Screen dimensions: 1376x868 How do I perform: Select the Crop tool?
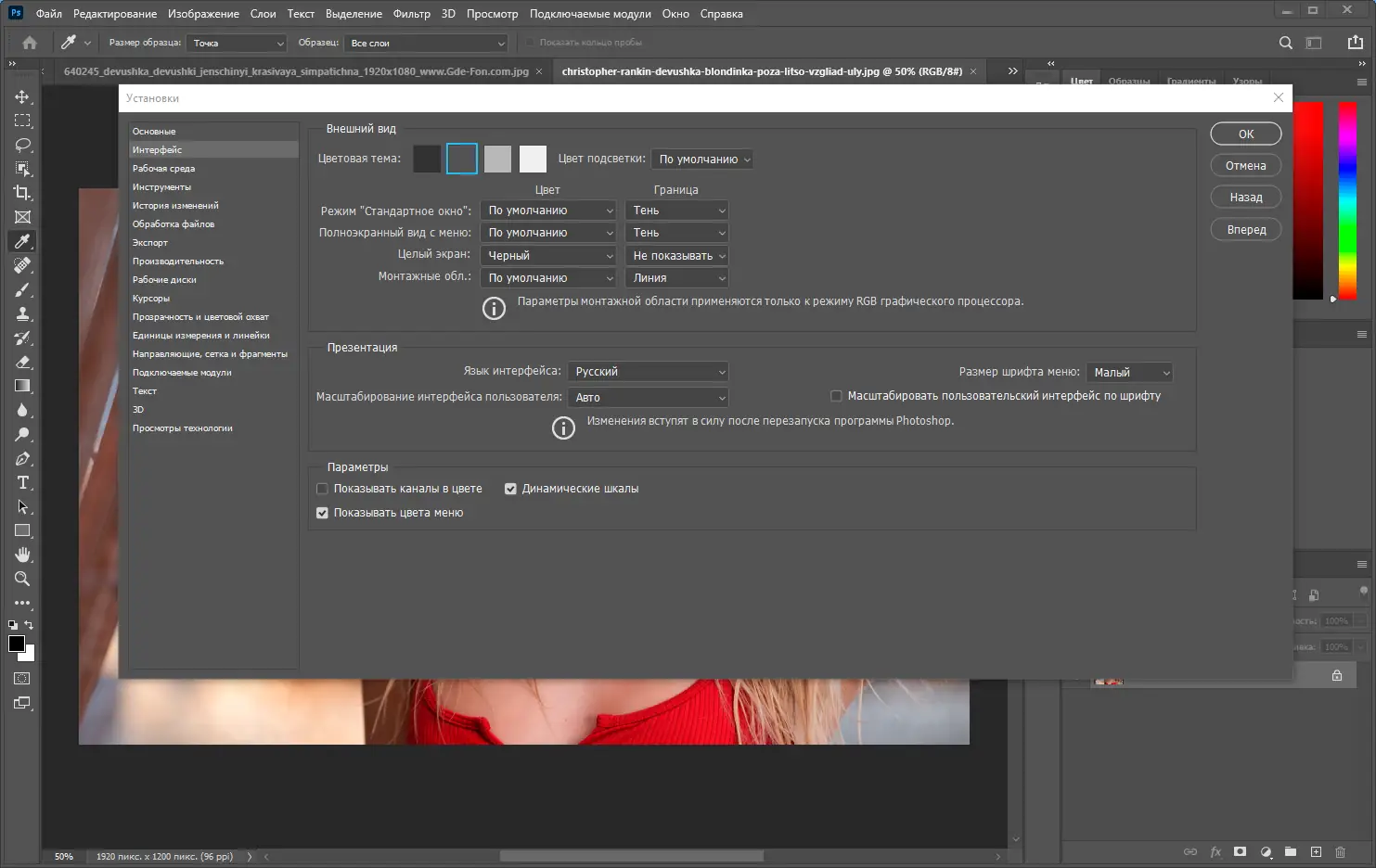click(x=22, y=193)
